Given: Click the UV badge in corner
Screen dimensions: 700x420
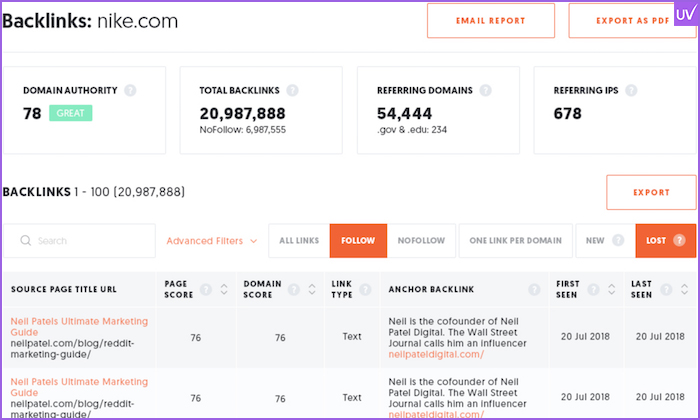Looking at the screenshot, I should point(685,14).
